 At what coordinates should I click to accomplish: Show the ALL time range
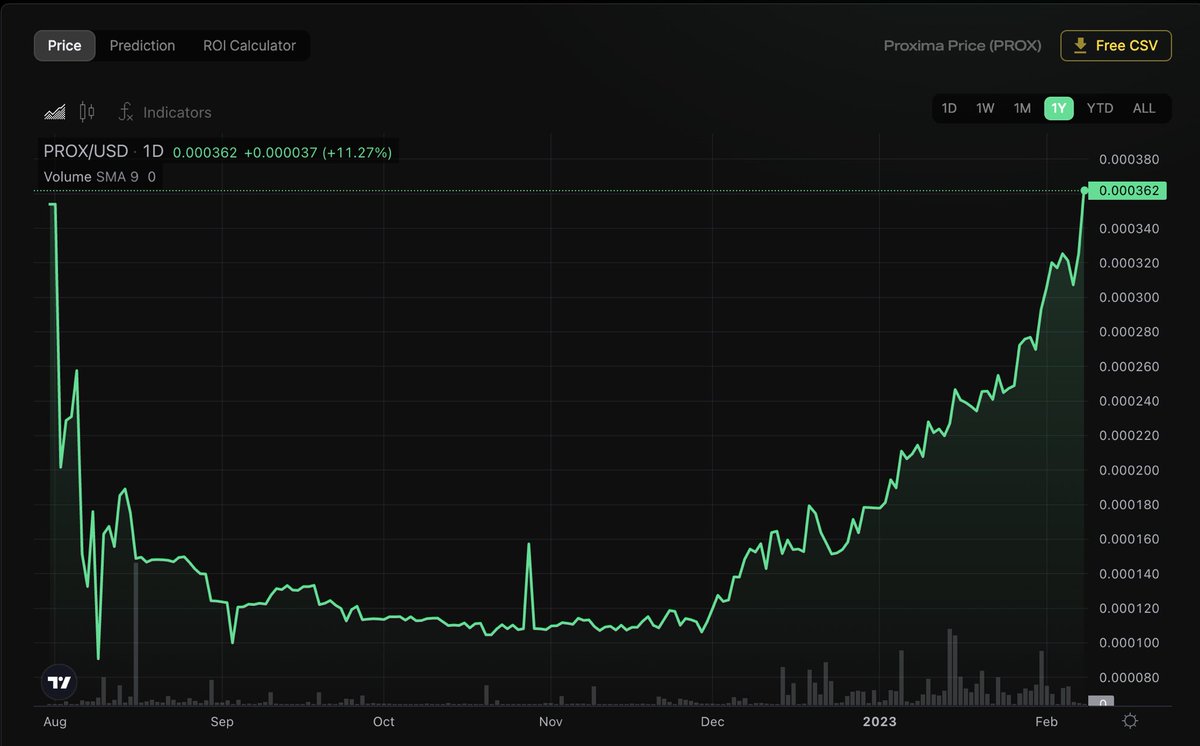(1144, 108)
